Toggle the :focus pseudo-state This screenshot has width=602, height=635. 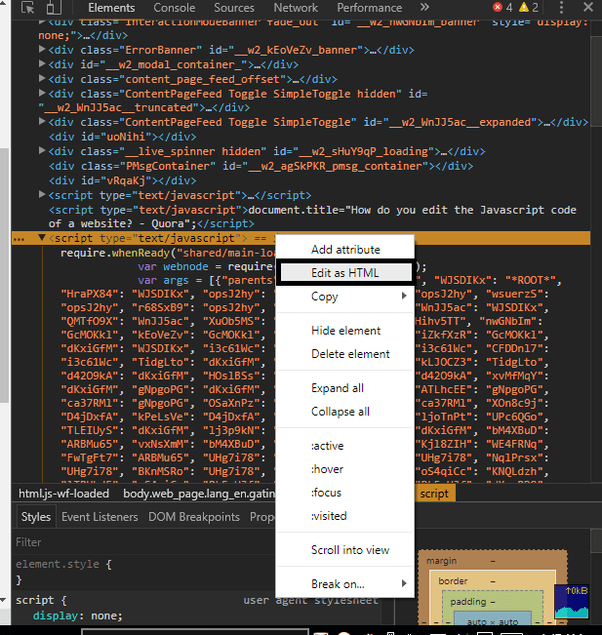(345, 492)
